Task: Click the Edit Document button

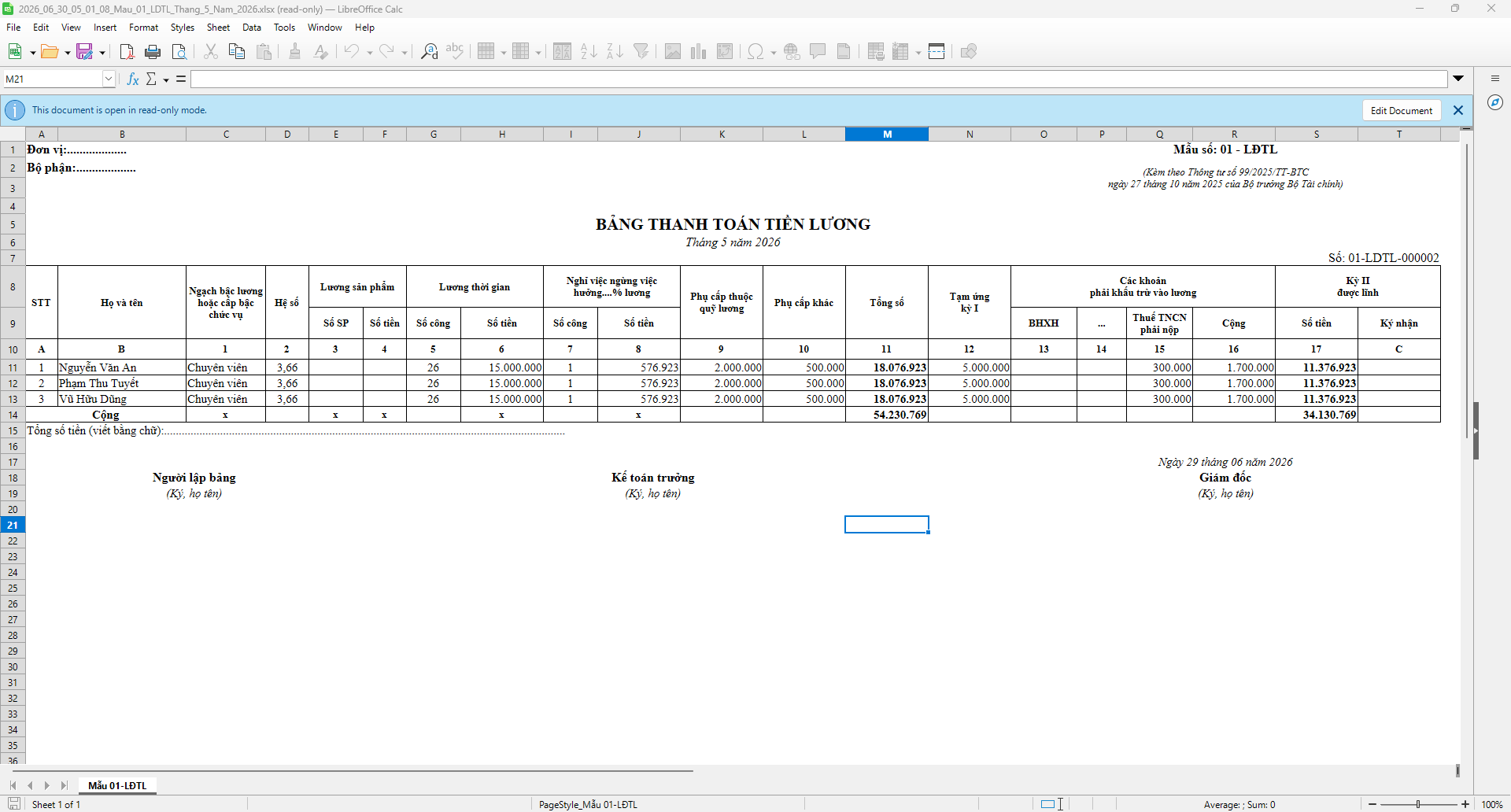Action: point(1402,110)
